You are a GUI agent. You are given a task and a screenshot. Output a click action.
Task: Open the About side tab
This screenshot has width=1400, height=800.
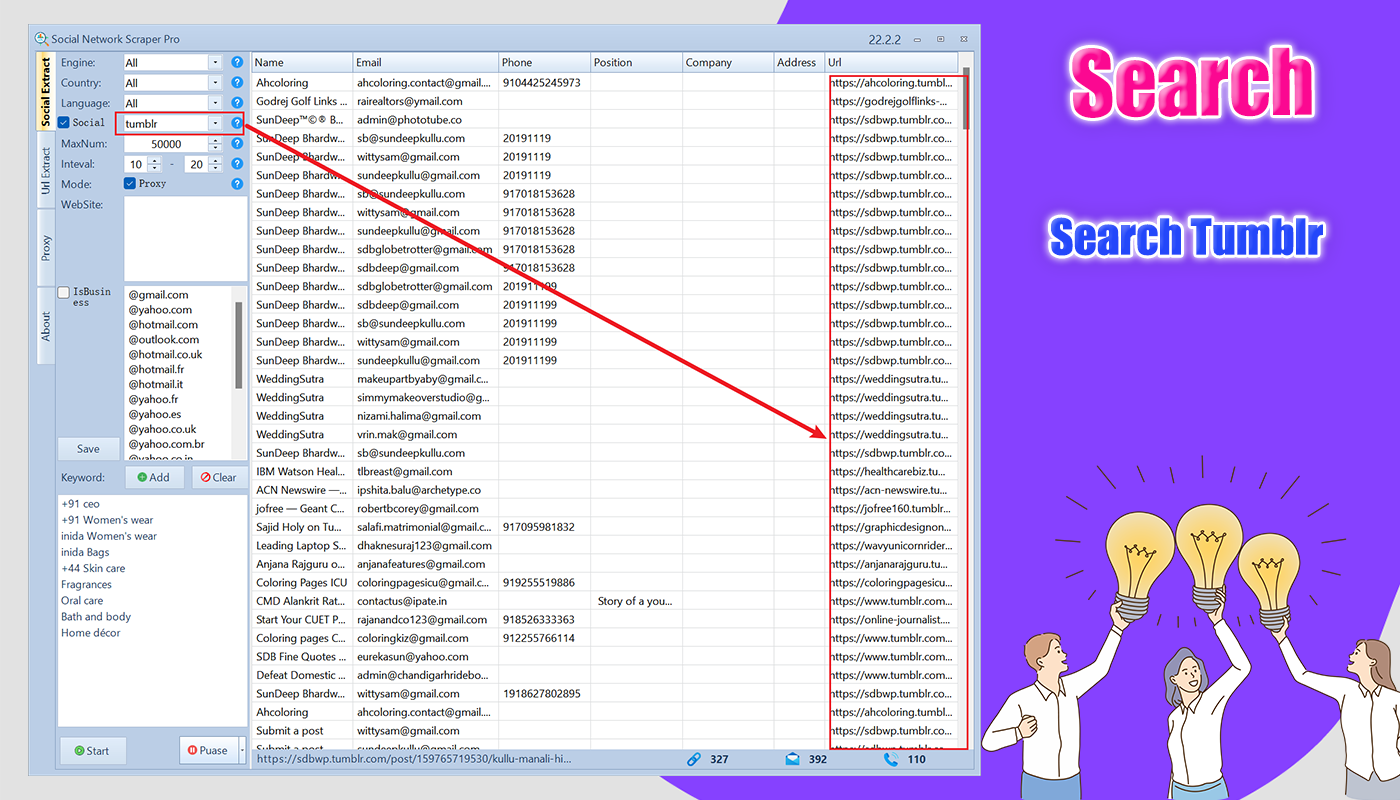click(x=45, y=326)
